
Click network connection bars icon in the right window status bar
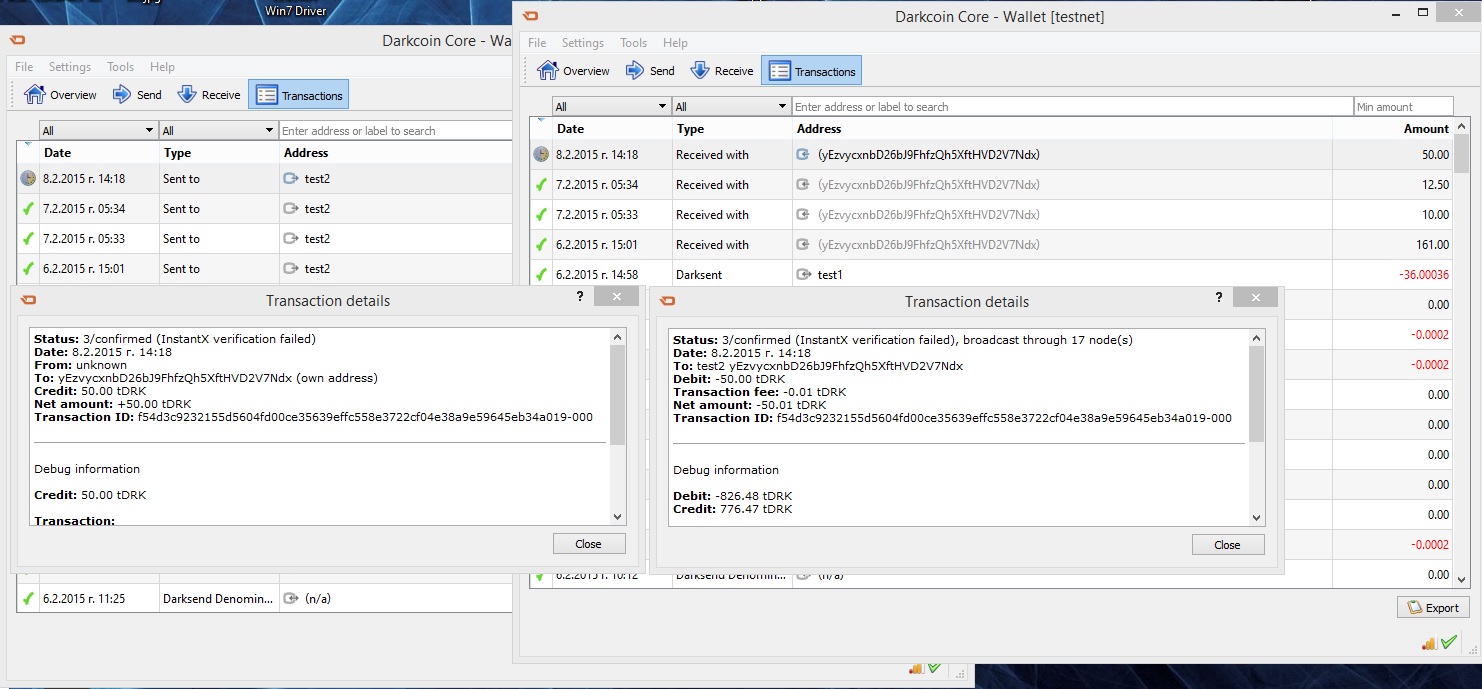tap(1428, 644)
